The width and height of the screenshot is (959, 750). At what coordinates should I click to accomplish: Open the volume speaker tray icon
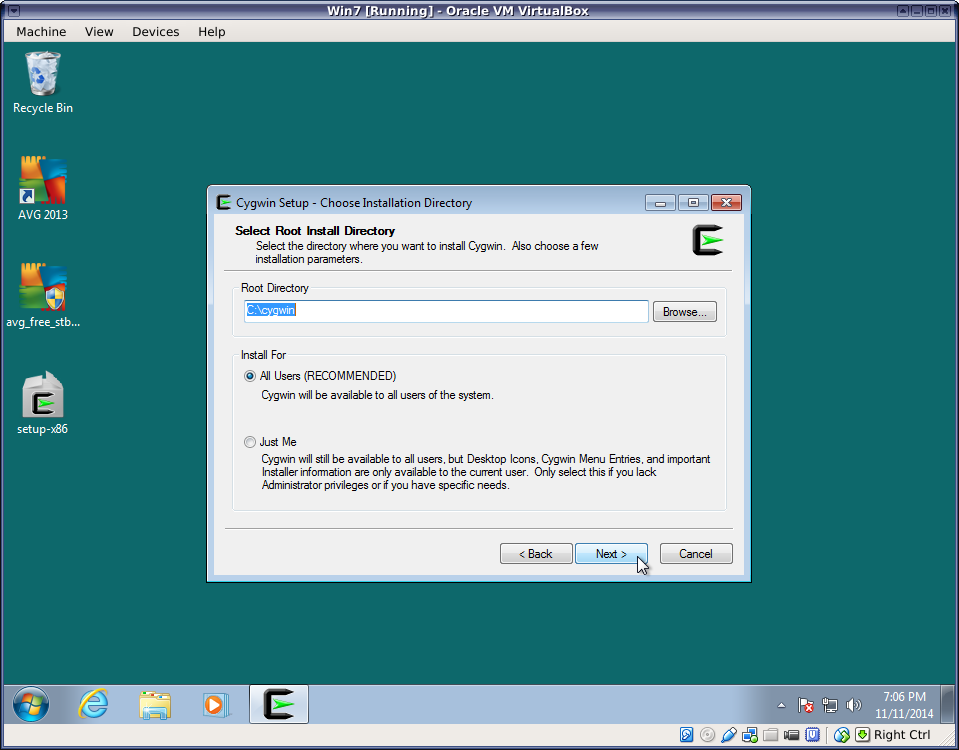pos(853,705)
